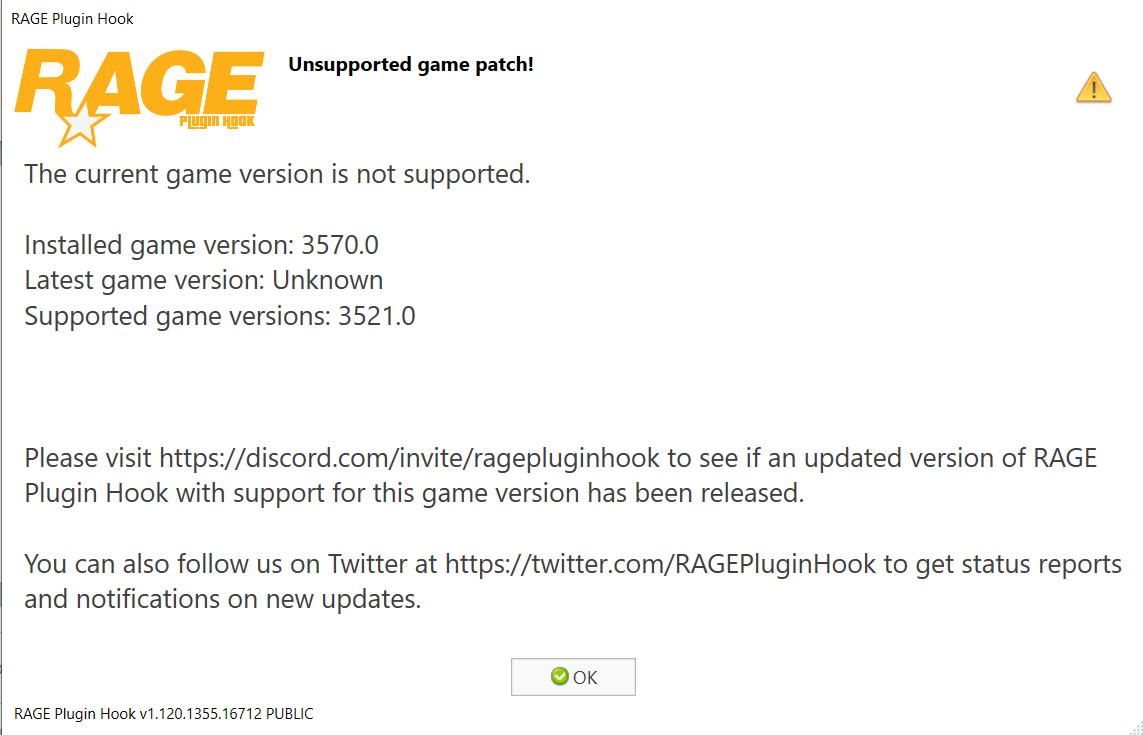Click the RAGE Plugin Hook logo
Viewport: 1143px width, 735px height.
point(139,97)
